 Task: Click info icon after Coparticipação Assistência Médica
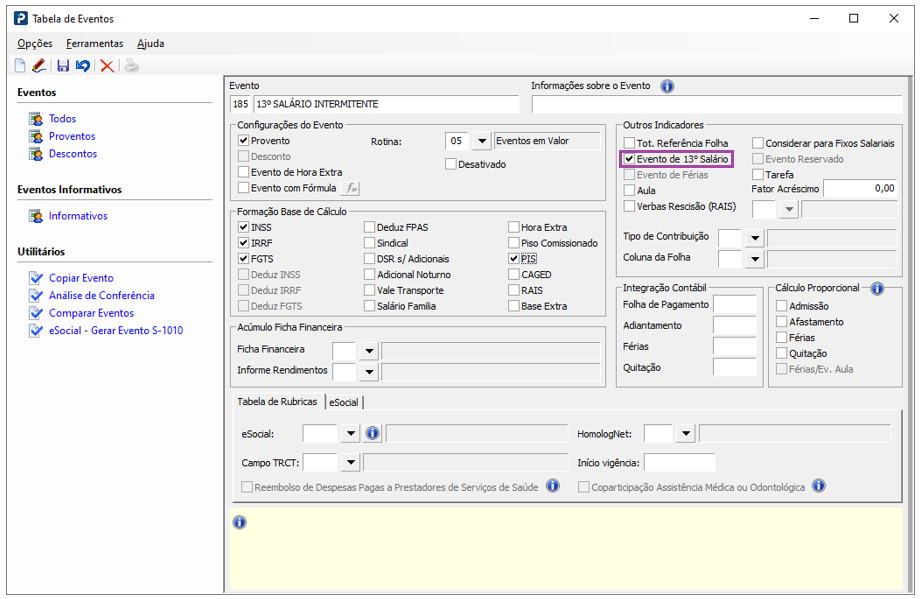click(819, 486)
